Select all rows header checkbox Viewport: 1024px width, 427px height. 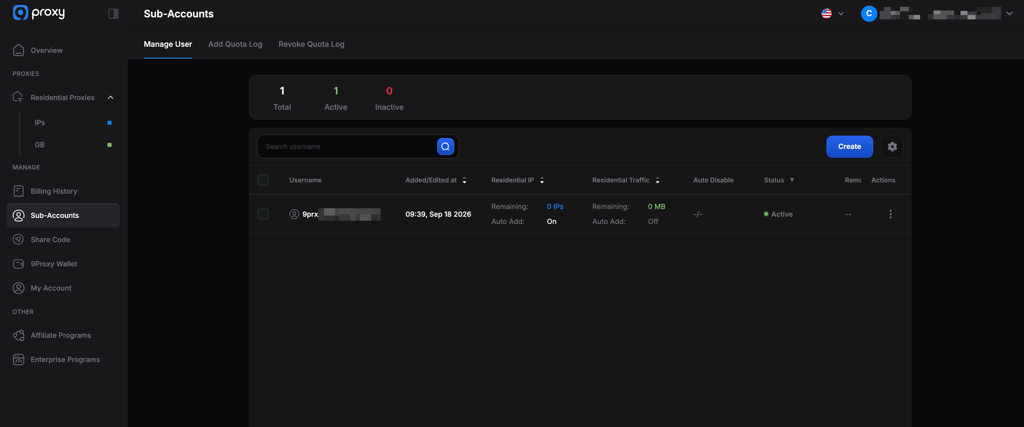pyautogui.click(x=263, y=180)
